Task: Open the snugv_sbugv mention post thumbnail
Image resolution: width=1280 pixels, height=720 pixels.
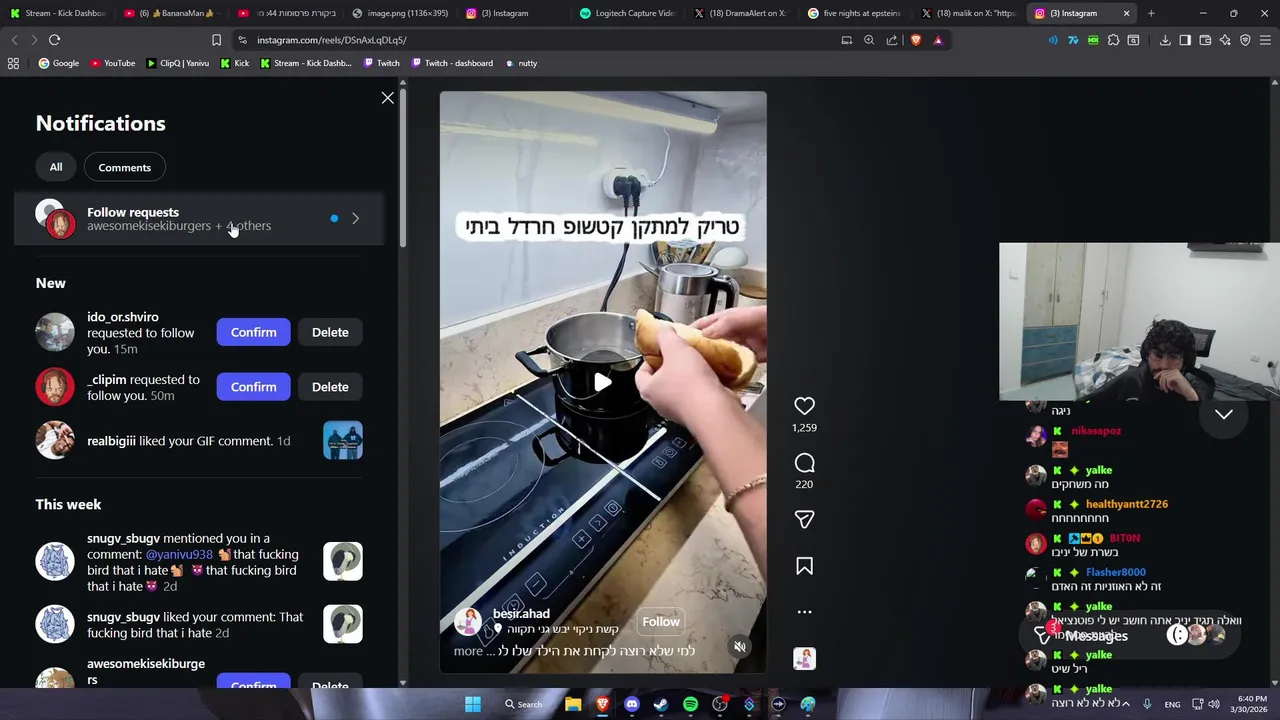Action: click(343, 561)
